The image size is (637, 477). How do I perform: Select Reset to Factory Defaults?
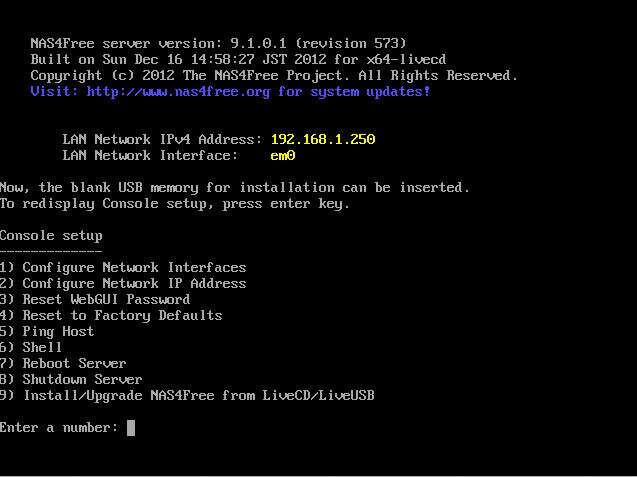111,315
